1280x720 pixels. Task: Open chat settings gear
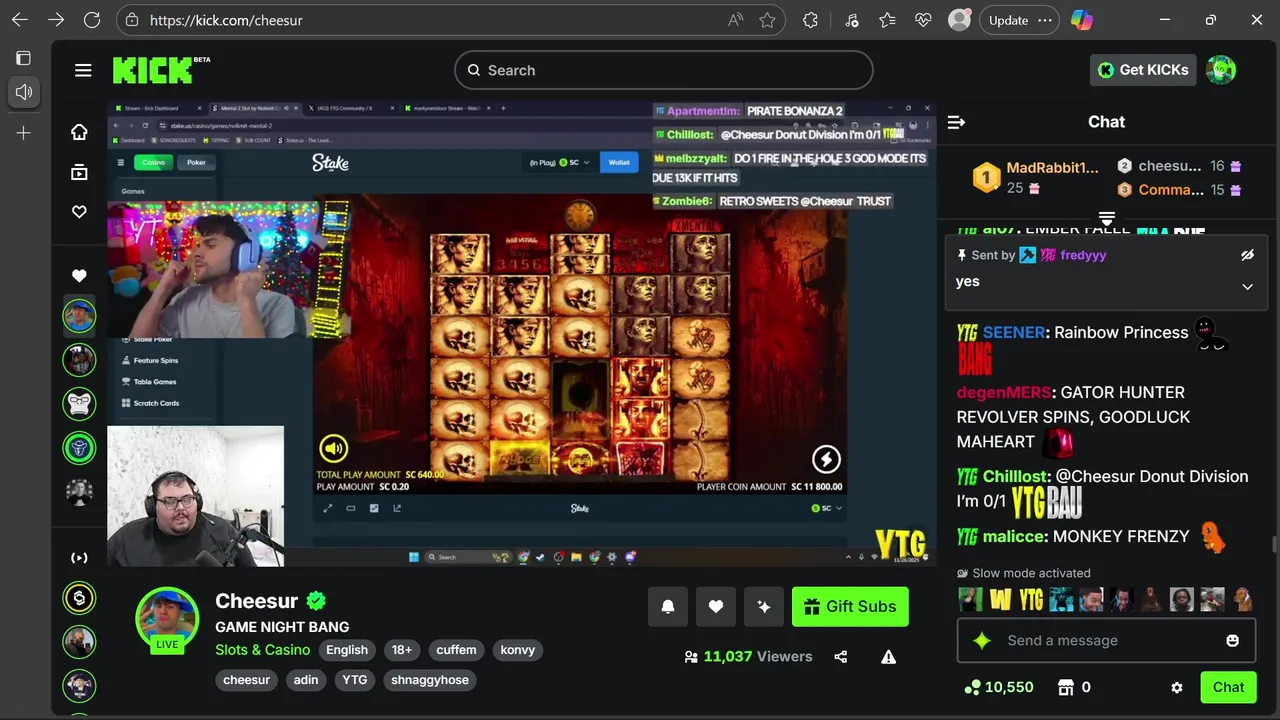click(1177, 688)
